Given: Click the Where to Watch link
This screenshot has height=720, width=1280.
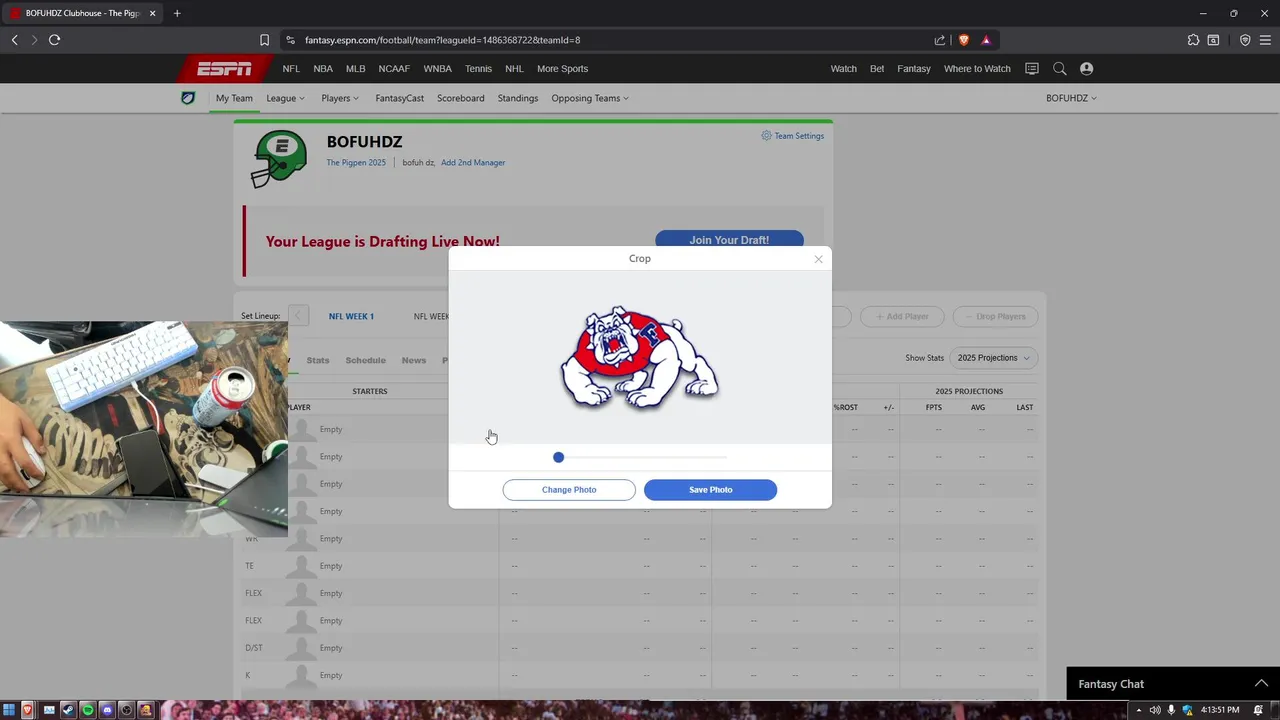Looking at the screenshot, I should 977,69.
